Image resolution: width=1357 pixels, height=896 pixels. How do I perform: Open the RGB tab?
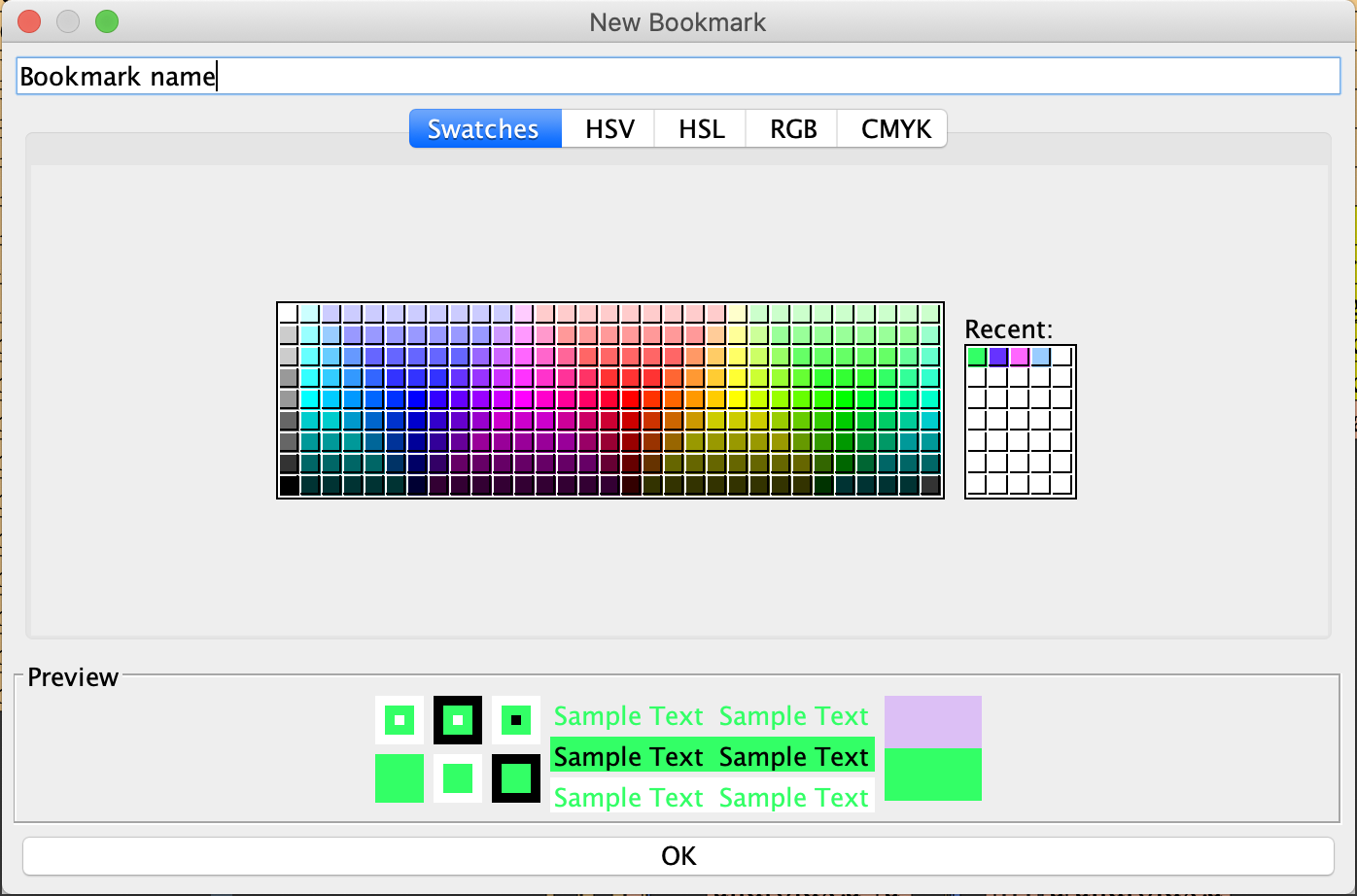click(x=790, y=128)
